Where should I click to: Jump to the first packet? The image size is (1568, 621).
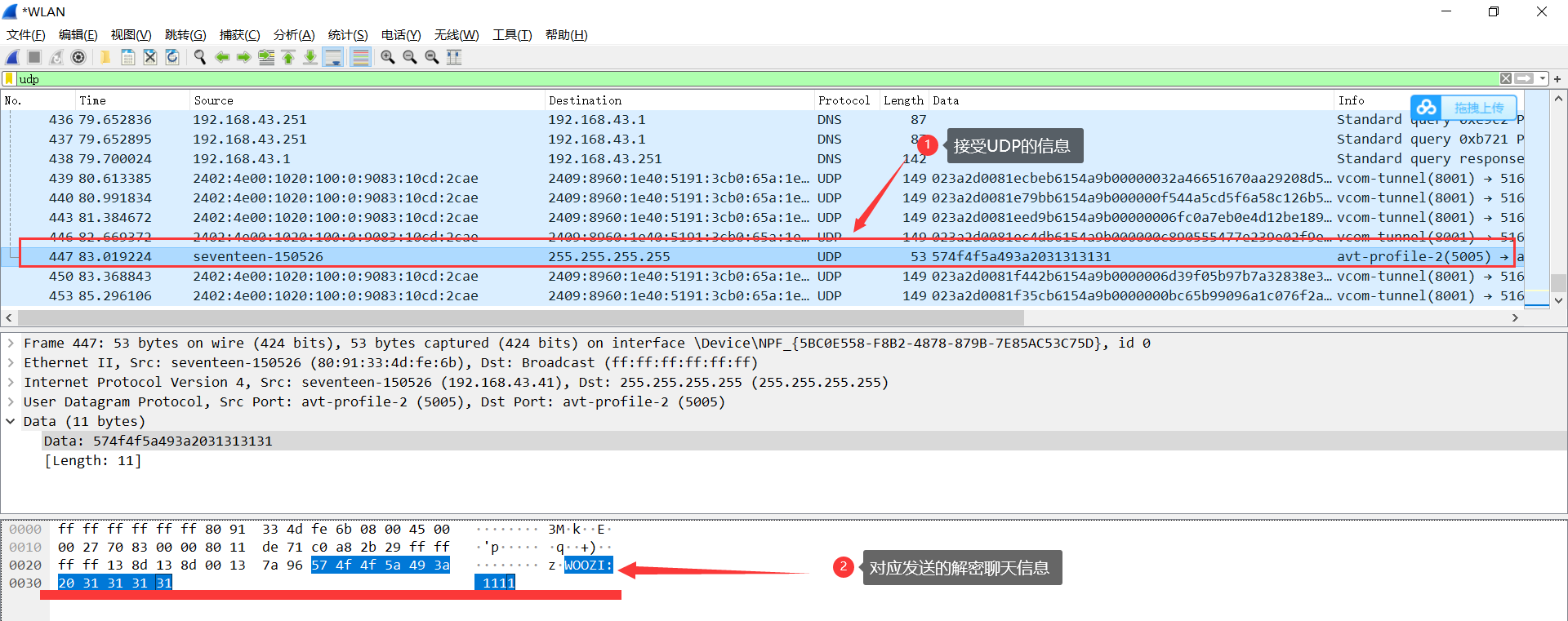pyautogui.click(x=288, y=57)
